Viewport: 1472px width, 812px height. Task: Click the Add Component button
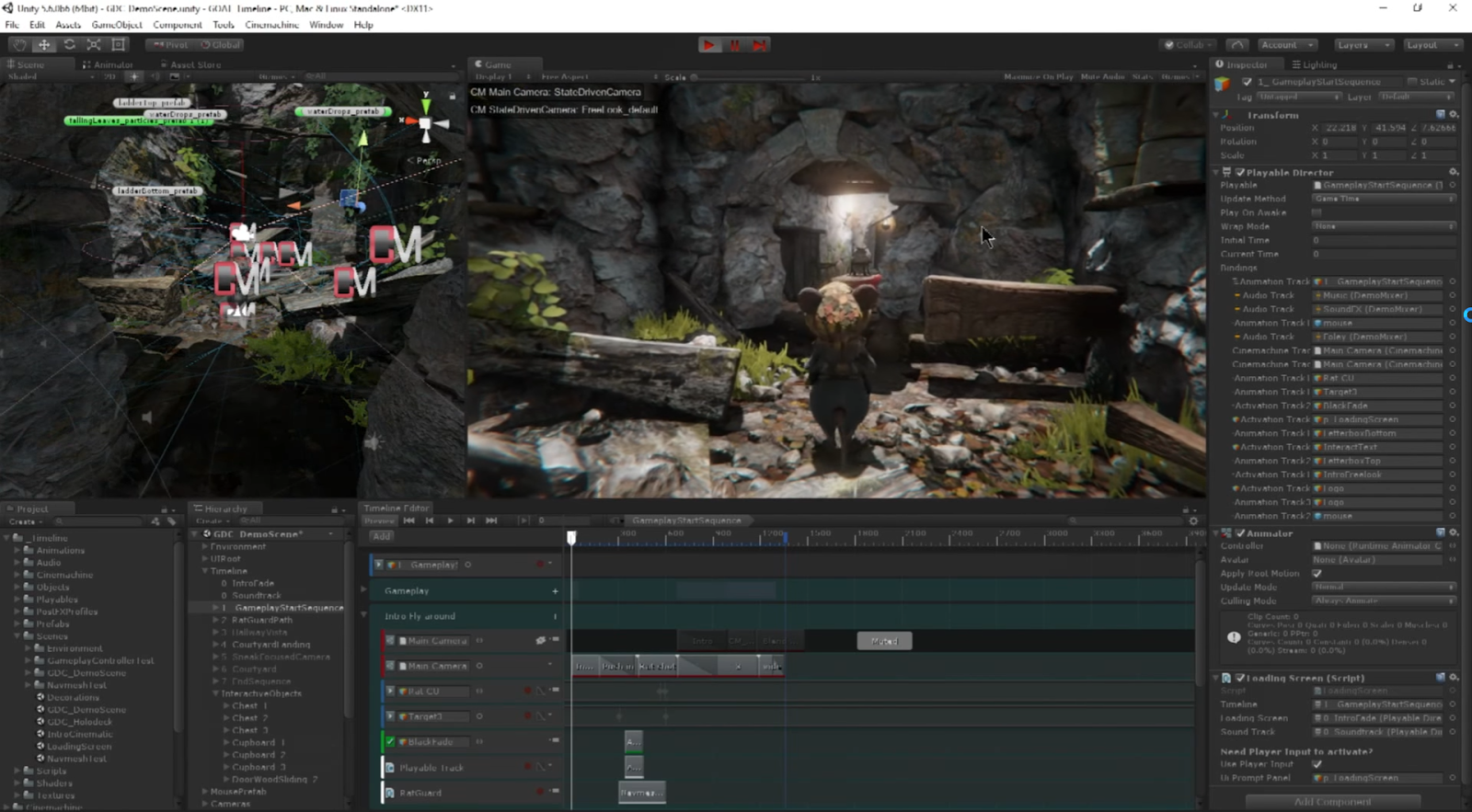tap(1332, 801)
